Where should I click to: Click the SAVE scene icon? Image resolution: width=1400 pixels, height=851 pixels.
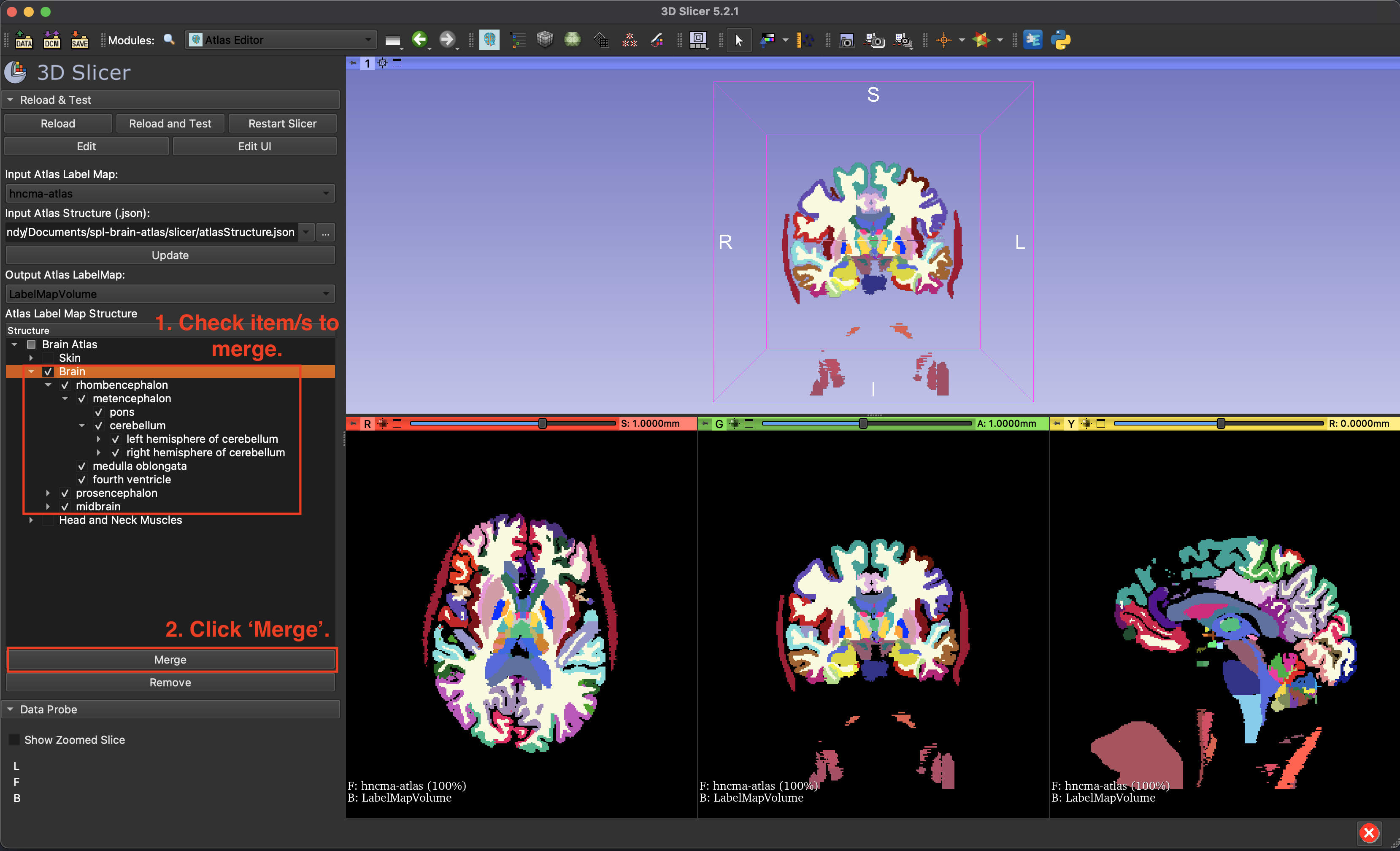[80, 40]
